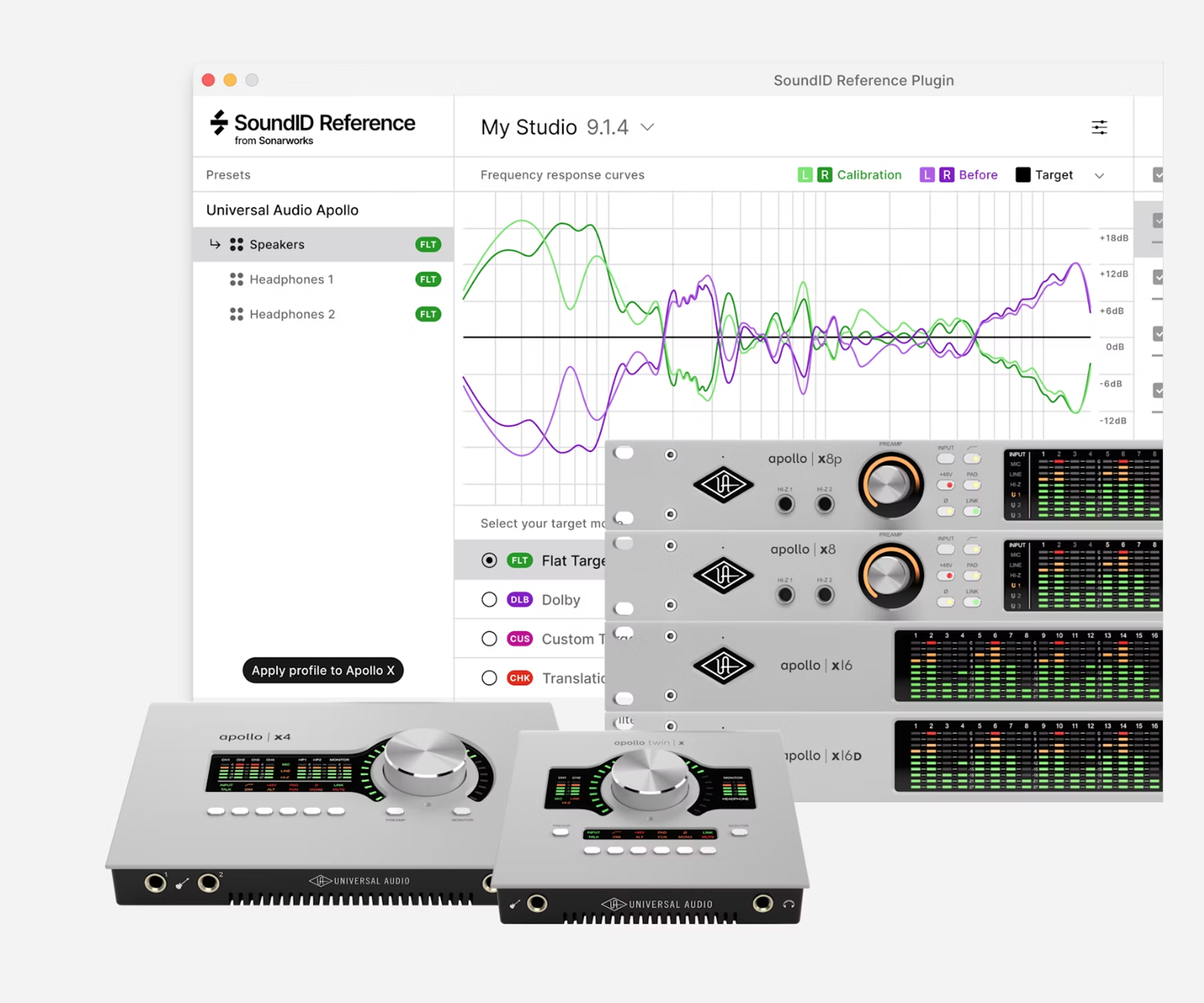Select the Dolby target radio button
Image resolution: width=1204 pixels, height=1003 pixels.
coord(489,599)
